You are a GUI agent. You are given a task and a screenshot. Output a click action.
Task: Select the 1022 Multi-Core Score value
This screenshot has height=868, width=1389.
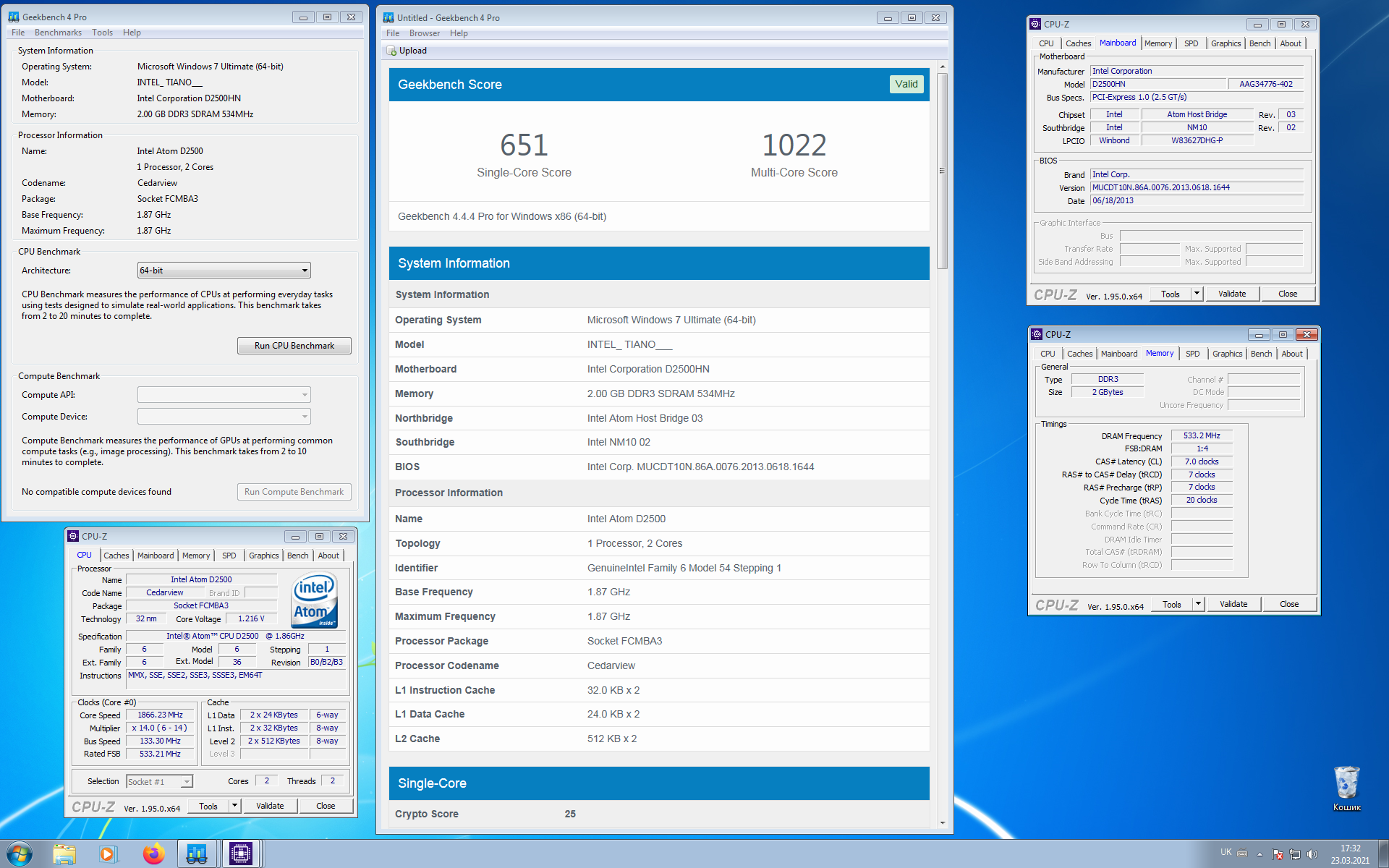point(794,145)
